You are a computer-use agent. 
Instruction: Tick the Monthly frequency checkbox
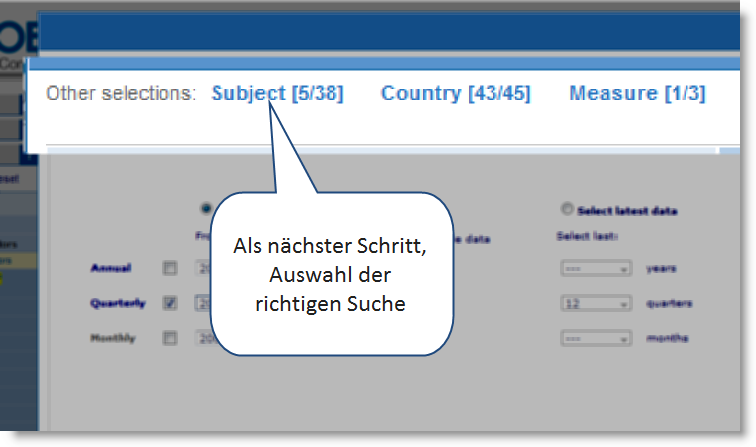click(170, 338)
